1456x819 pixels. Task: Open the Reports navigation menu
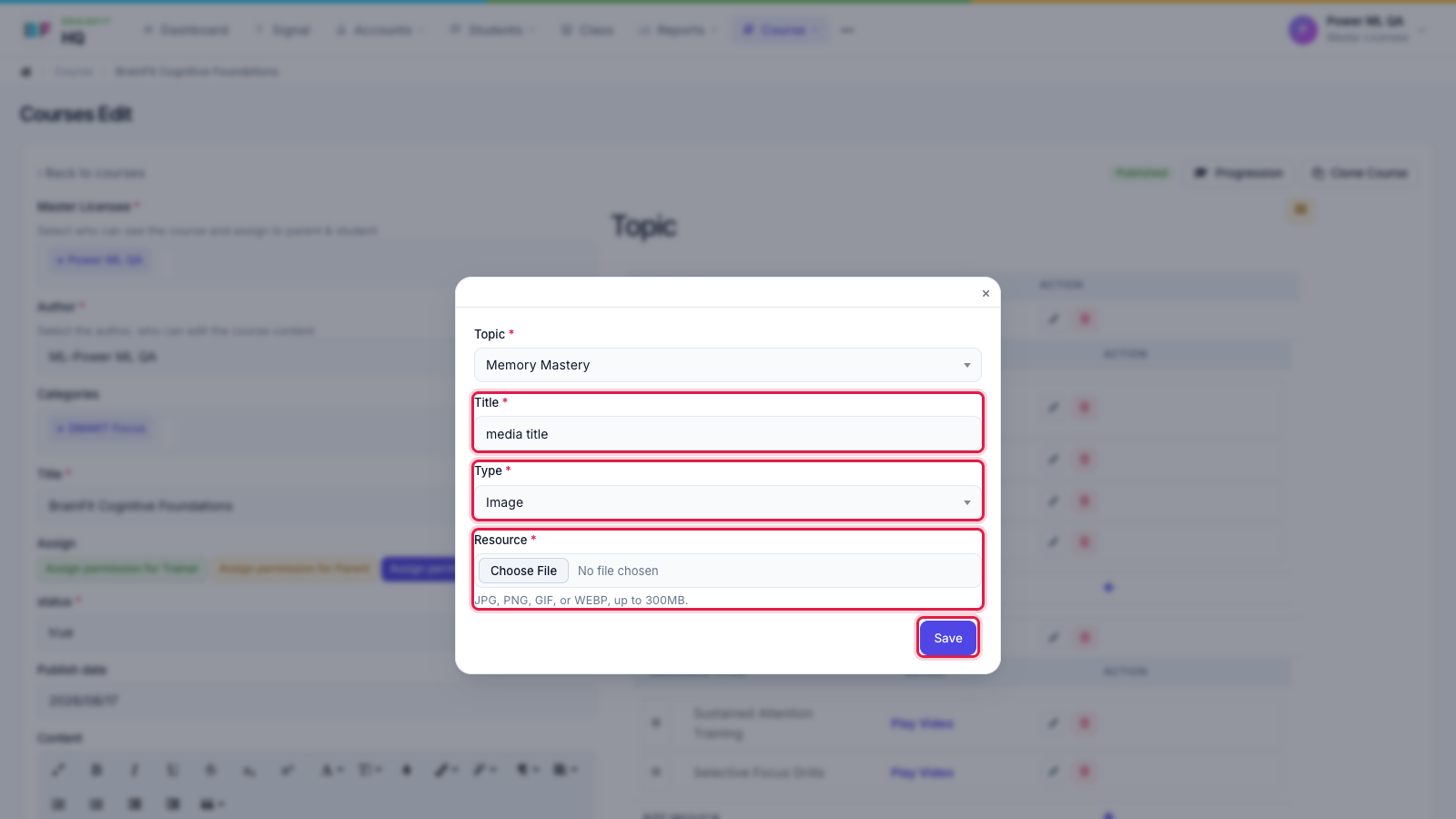(677, 30)
